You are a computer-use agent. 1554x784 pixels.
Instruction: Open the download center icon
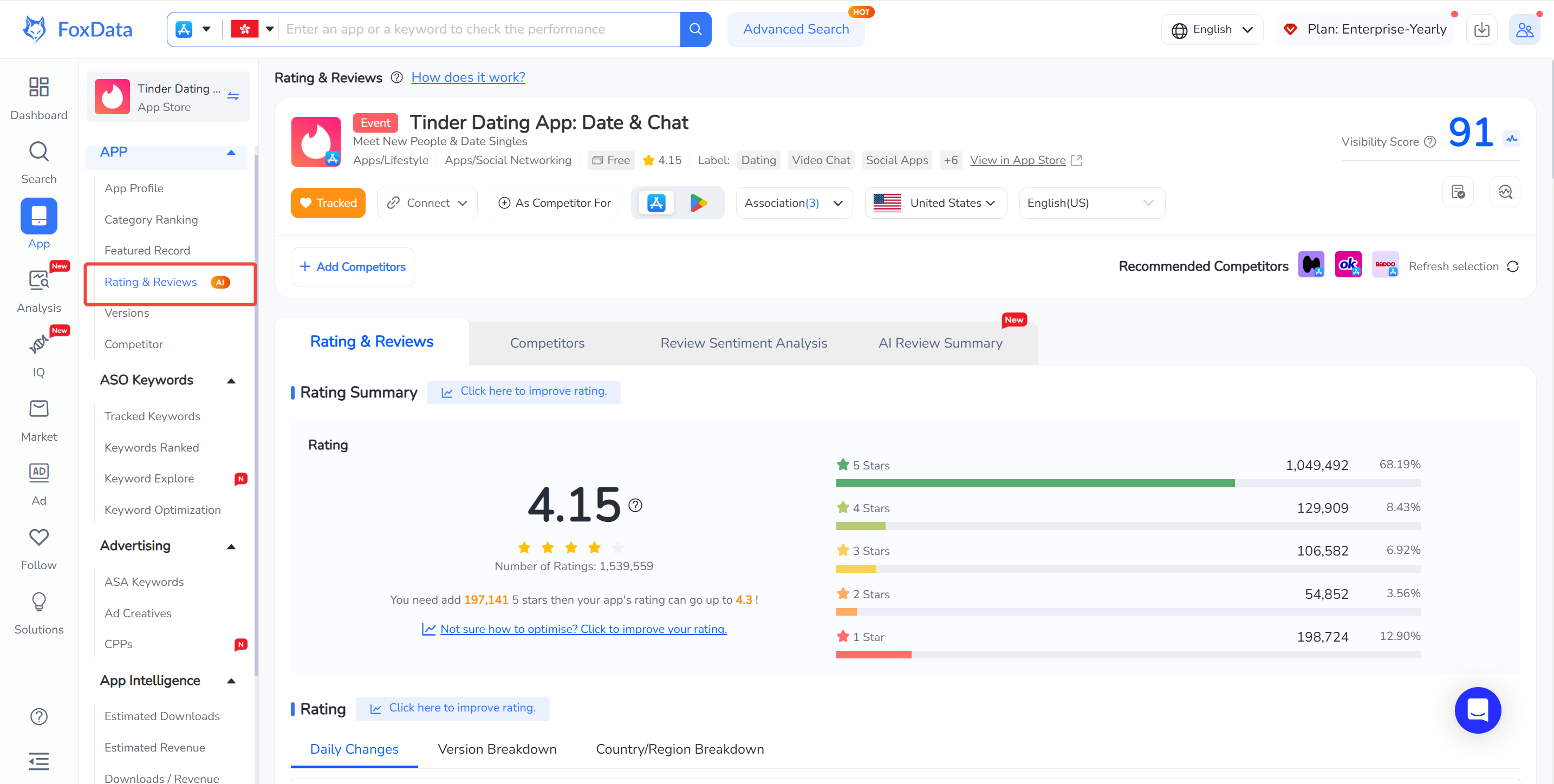coord(1481,29)
